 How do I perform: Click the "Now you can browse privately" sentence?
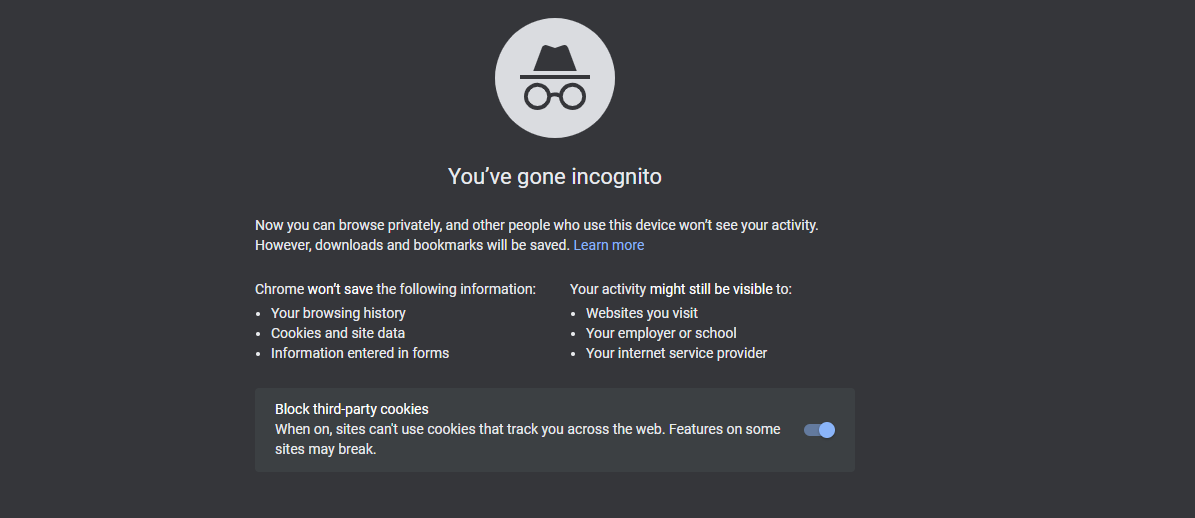click(537, 225)
